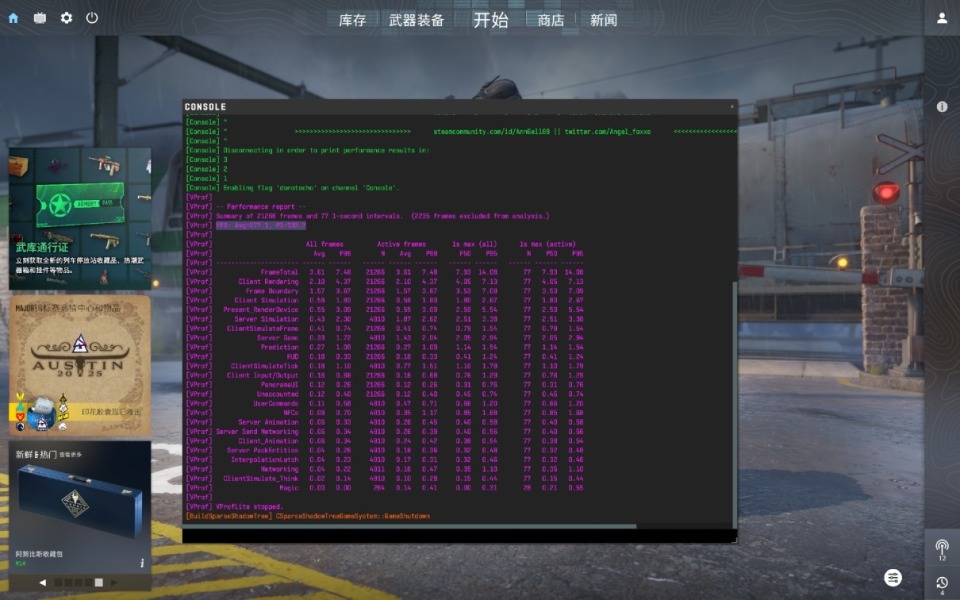
Task: Show previous news carousel item arrow
Action: click(x=42, y=582)
